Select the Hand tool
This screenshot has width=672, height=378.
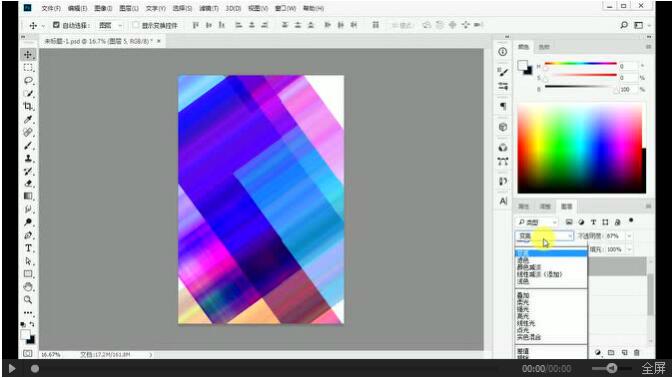pos(28,287)
